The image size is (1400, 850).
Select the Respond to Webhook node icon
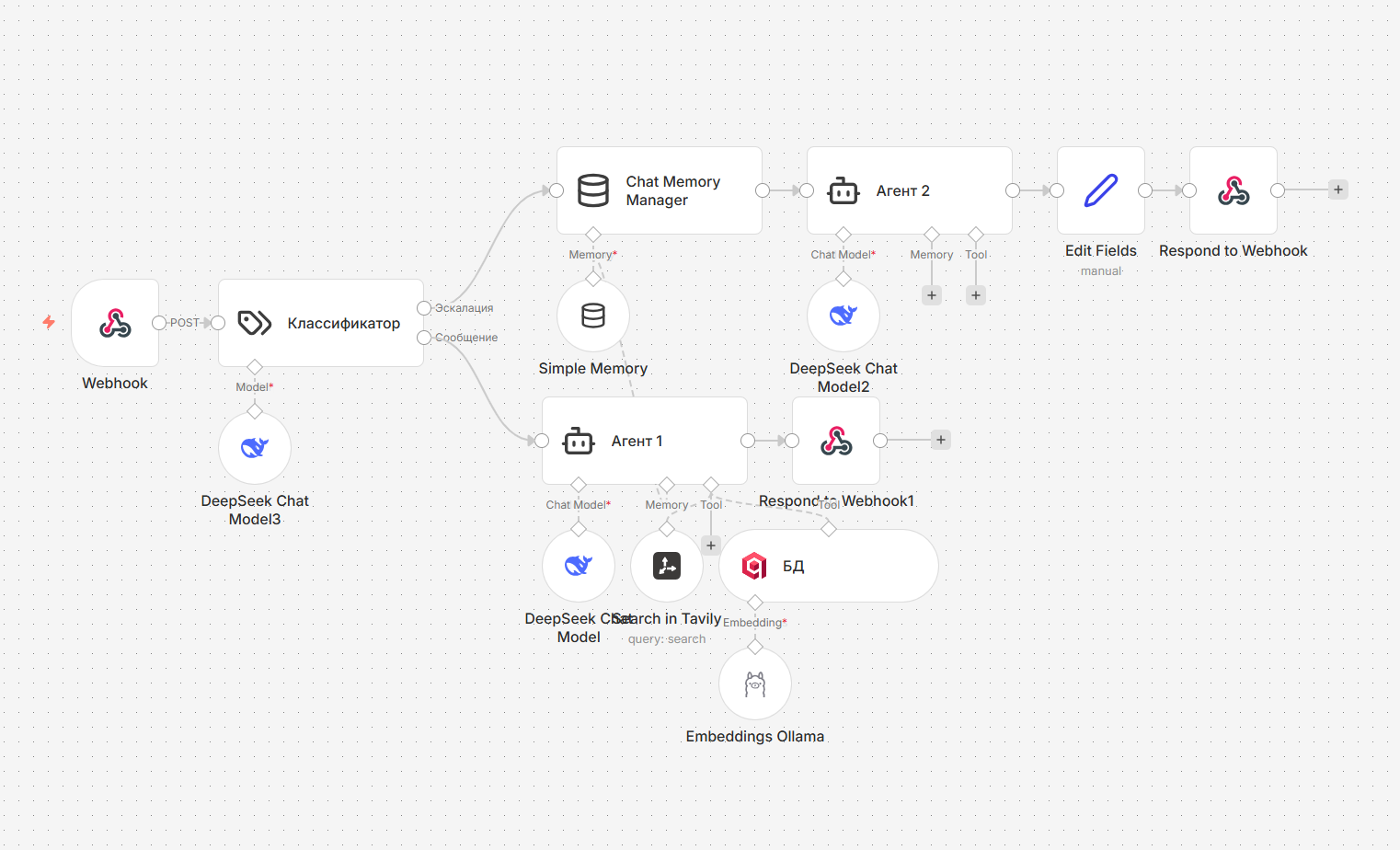1233,190
